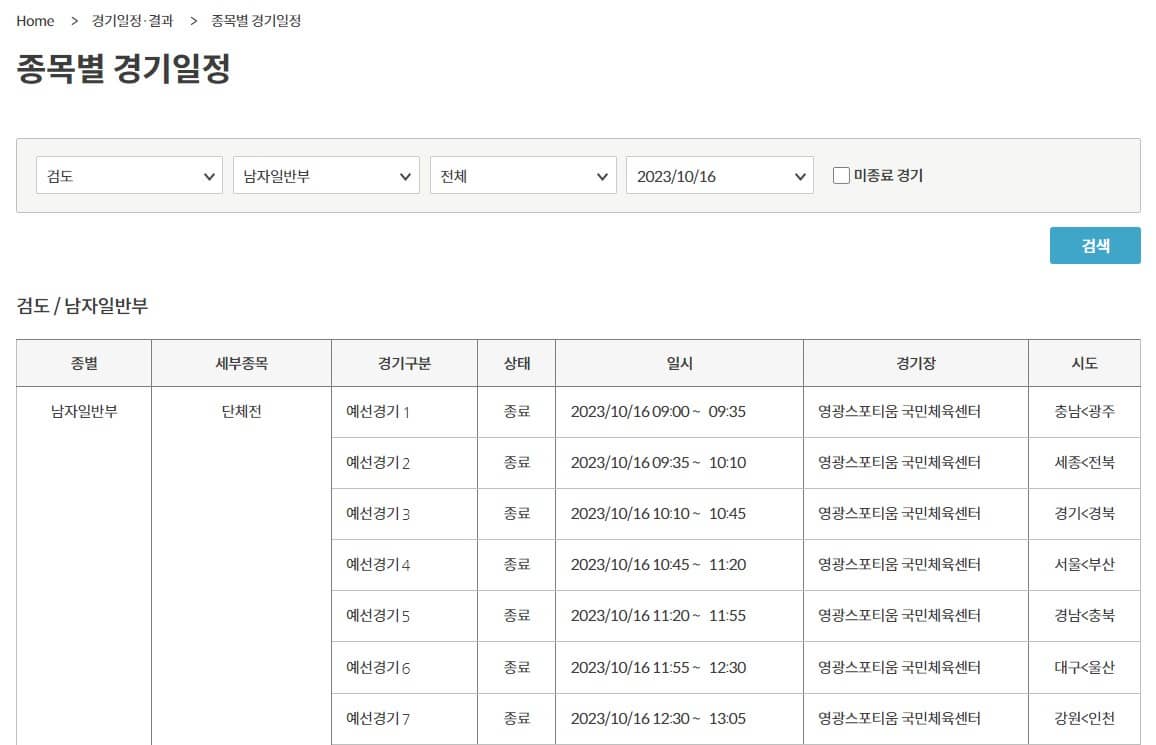Click the 검색 search button
The width and height of the screenshot is (1156, 745).
pos(1095,245)
